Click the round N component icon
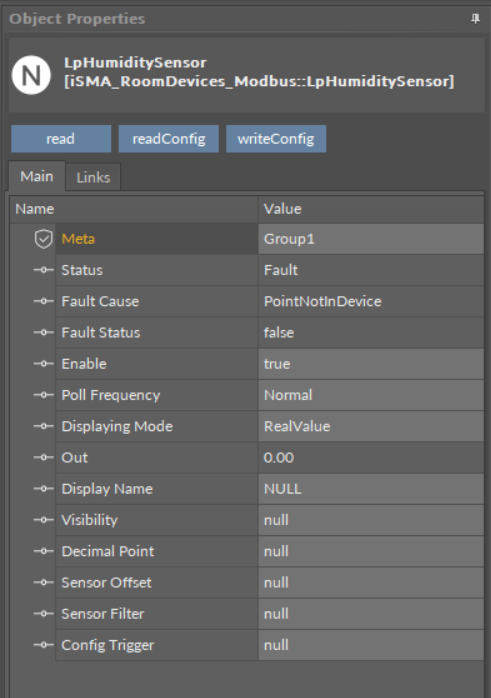491x698 pixels. click(31, 75)
